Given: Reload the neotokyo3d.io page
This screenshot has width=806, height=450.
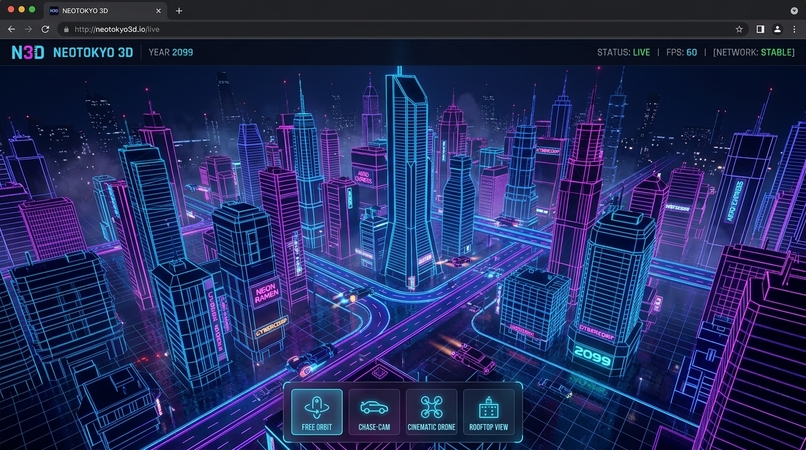Looking at the screenshot, I should tap(45, 29).
